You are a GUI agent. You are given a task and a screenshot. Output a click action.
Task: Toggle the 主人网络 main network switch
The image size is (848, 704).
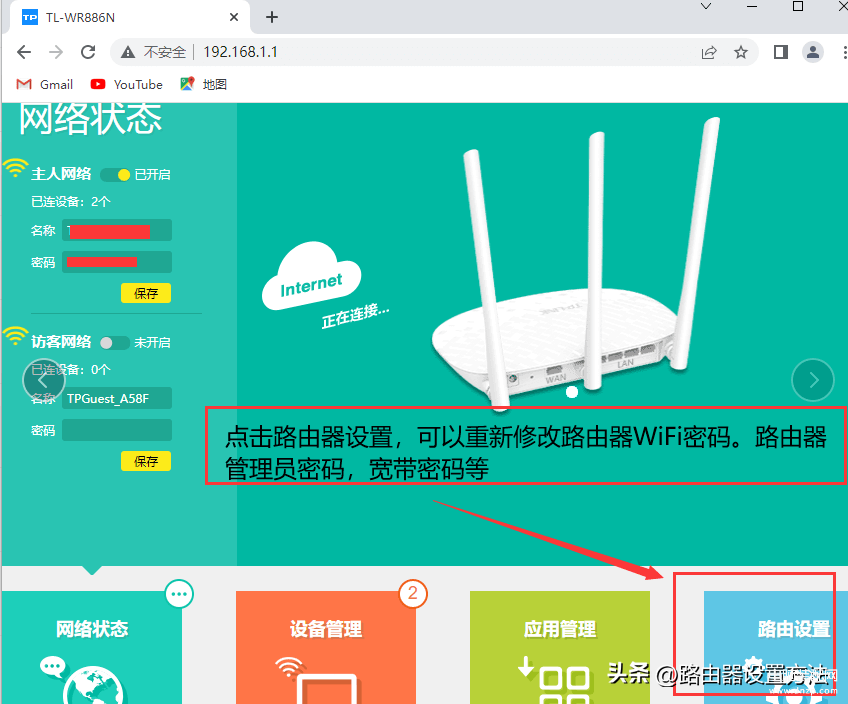coord(115,175)
